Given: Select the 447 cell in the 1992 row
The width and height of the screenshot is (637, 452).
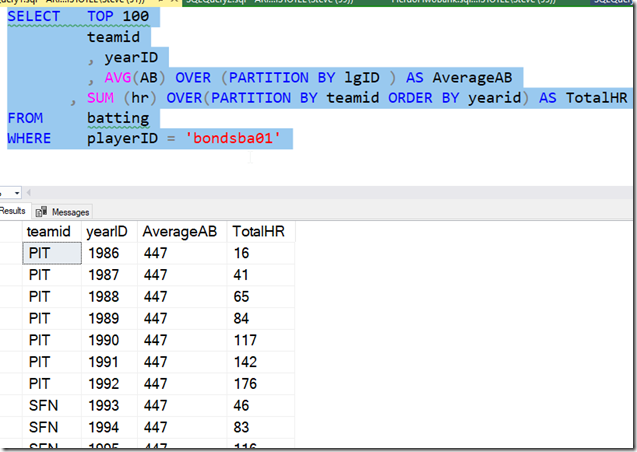Looking at the screenshot, I should [182, 384].
